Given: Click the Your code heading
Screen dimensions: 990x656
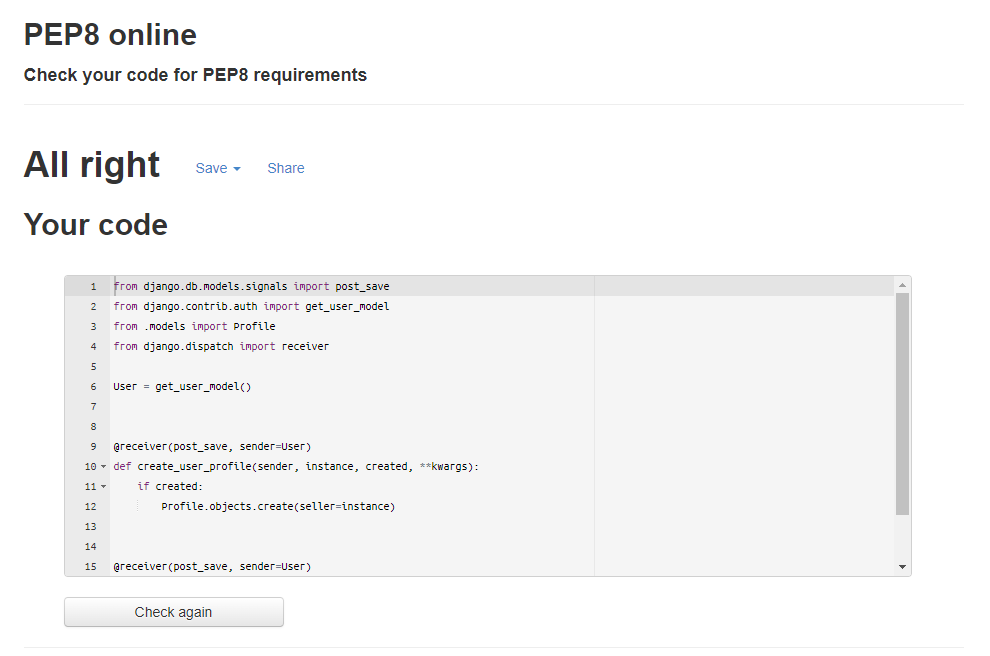Looking at the screenshot, I should 95,224.
